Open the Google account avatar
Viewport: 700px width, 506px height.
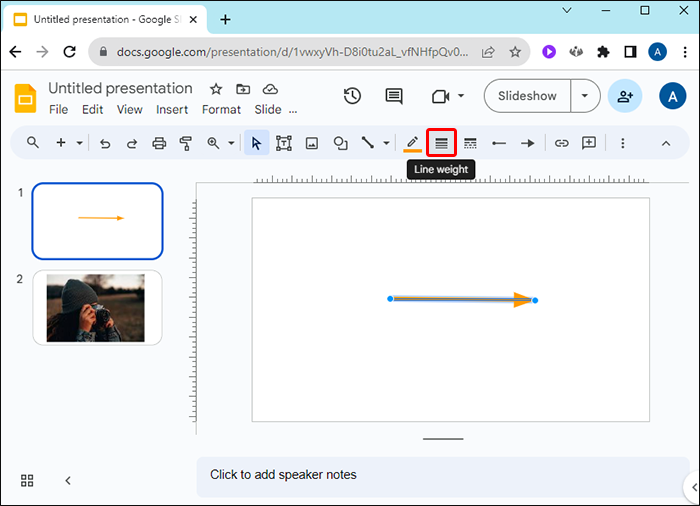(x=673, y=96)
